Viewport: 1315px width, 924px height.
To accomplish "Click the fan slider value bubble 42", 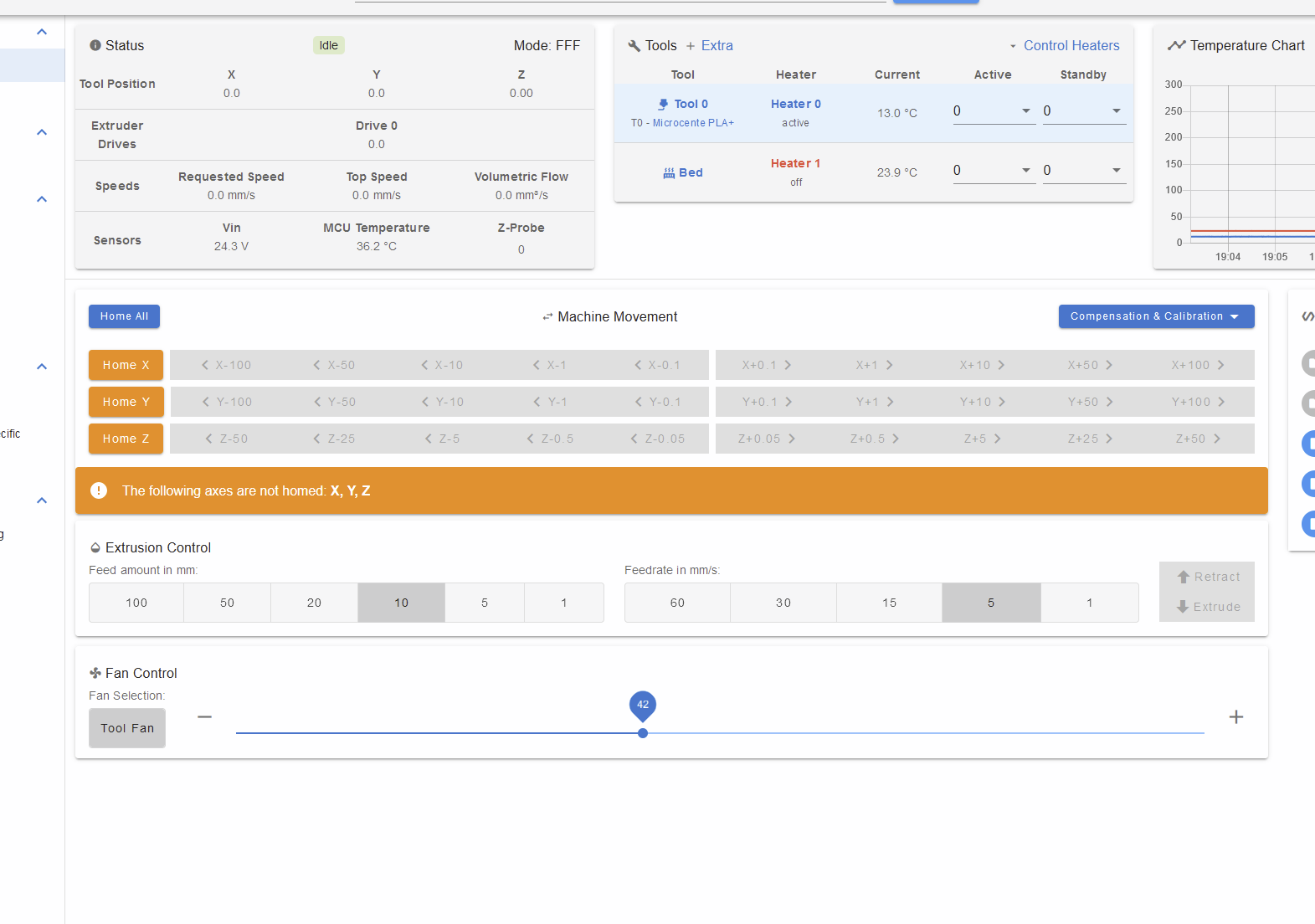I will (643, 705).
